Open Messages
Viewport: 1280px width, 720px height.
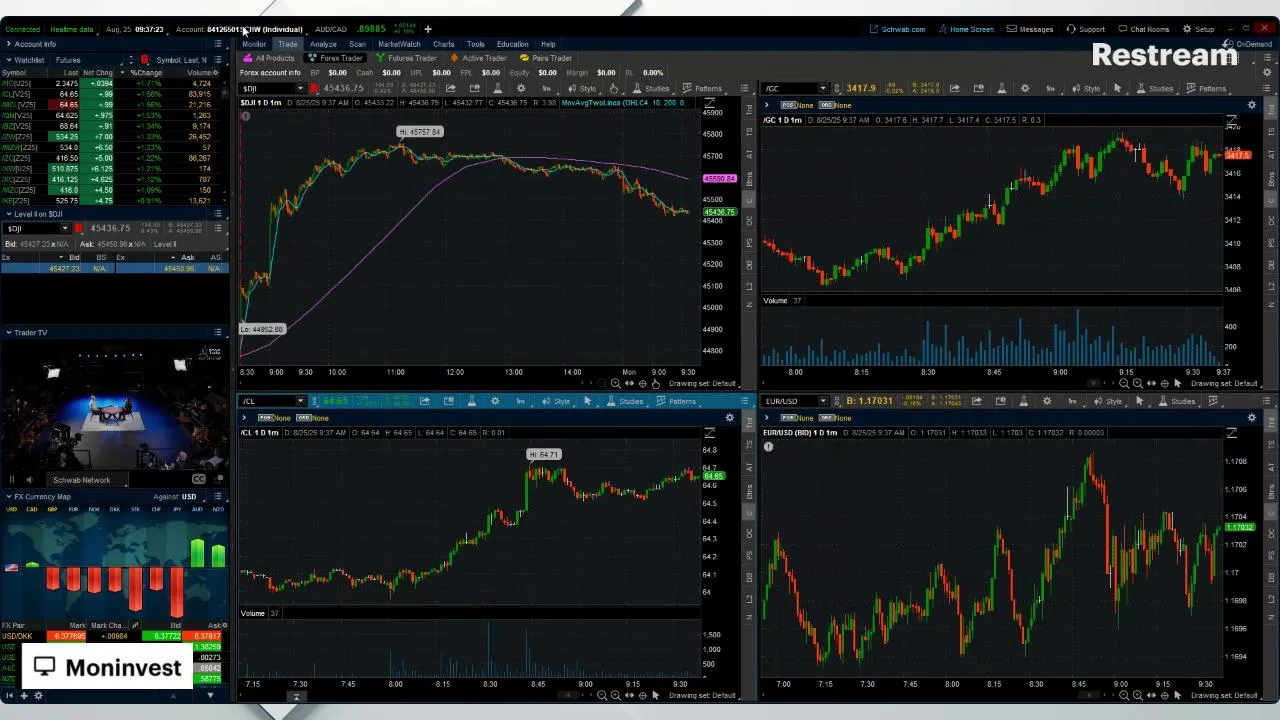pyautogui.click(x=1030, y=29)
